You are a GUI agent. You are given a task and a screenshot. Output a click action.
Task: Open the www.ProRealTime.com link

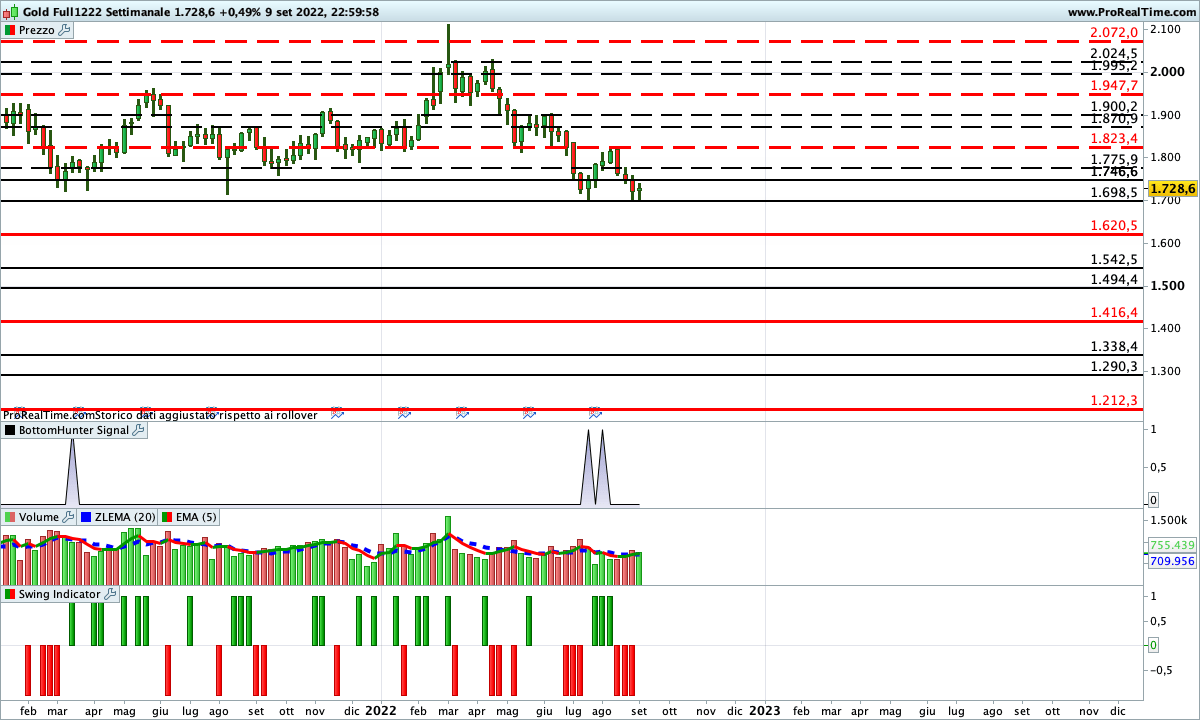(x=1131, y=12)
